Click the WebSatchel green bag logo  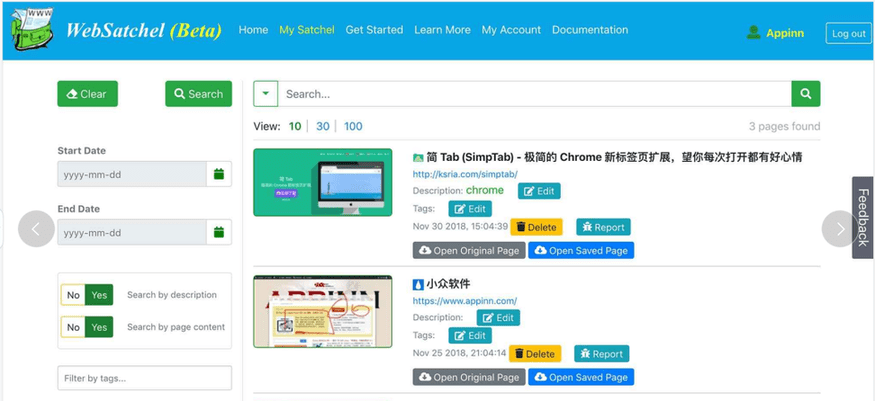tap(32, 30)
